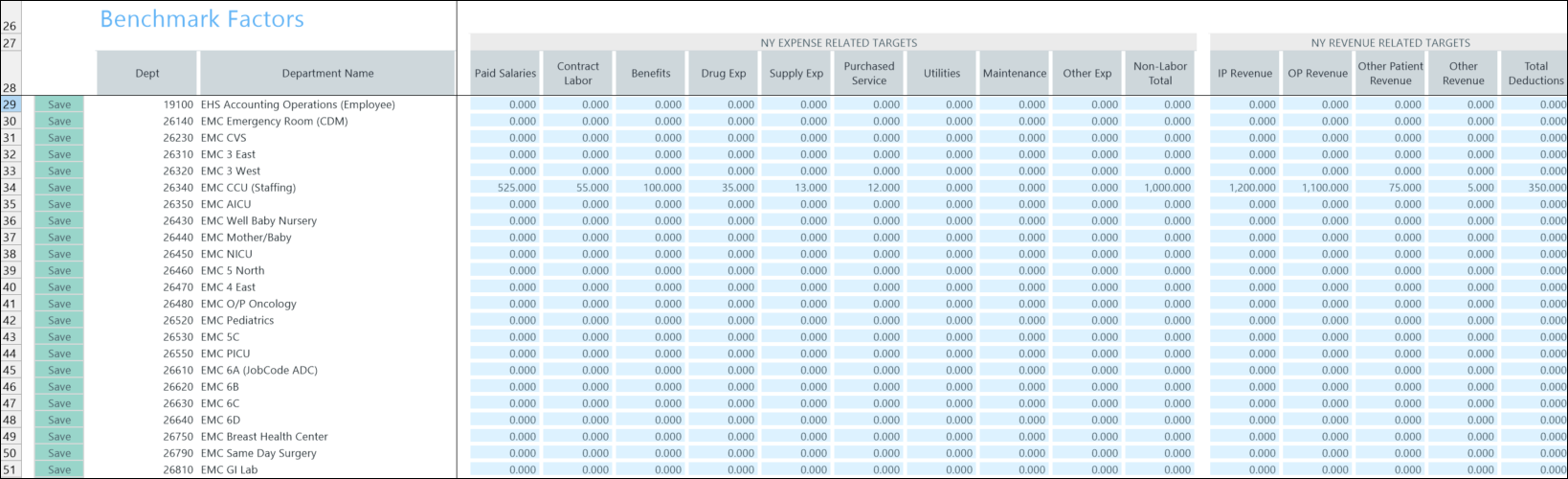Select the Department Name header cell
Viewport: 1568px width, 479px height.
[327, 74]
